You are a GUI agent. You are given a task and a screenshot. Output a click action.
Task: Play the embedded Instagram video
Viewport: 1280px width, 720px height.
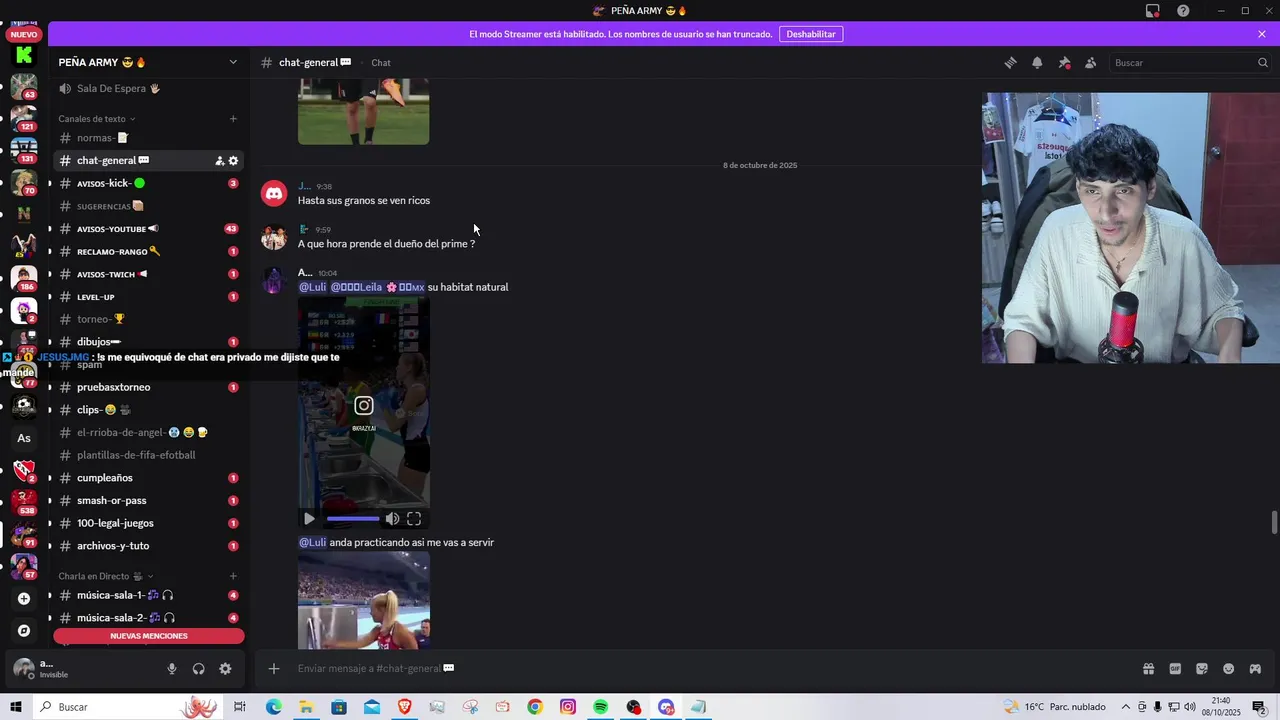[x=309, y=519]
